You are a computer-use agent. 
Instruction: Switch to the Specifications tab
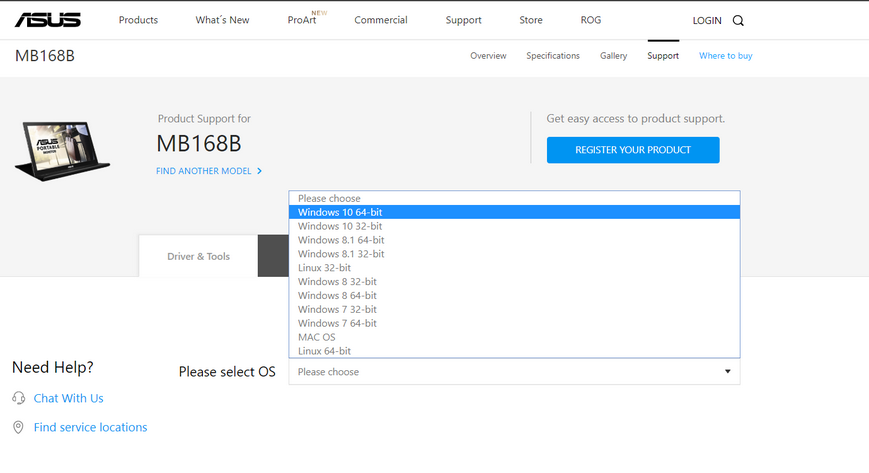tap(553, 55)
